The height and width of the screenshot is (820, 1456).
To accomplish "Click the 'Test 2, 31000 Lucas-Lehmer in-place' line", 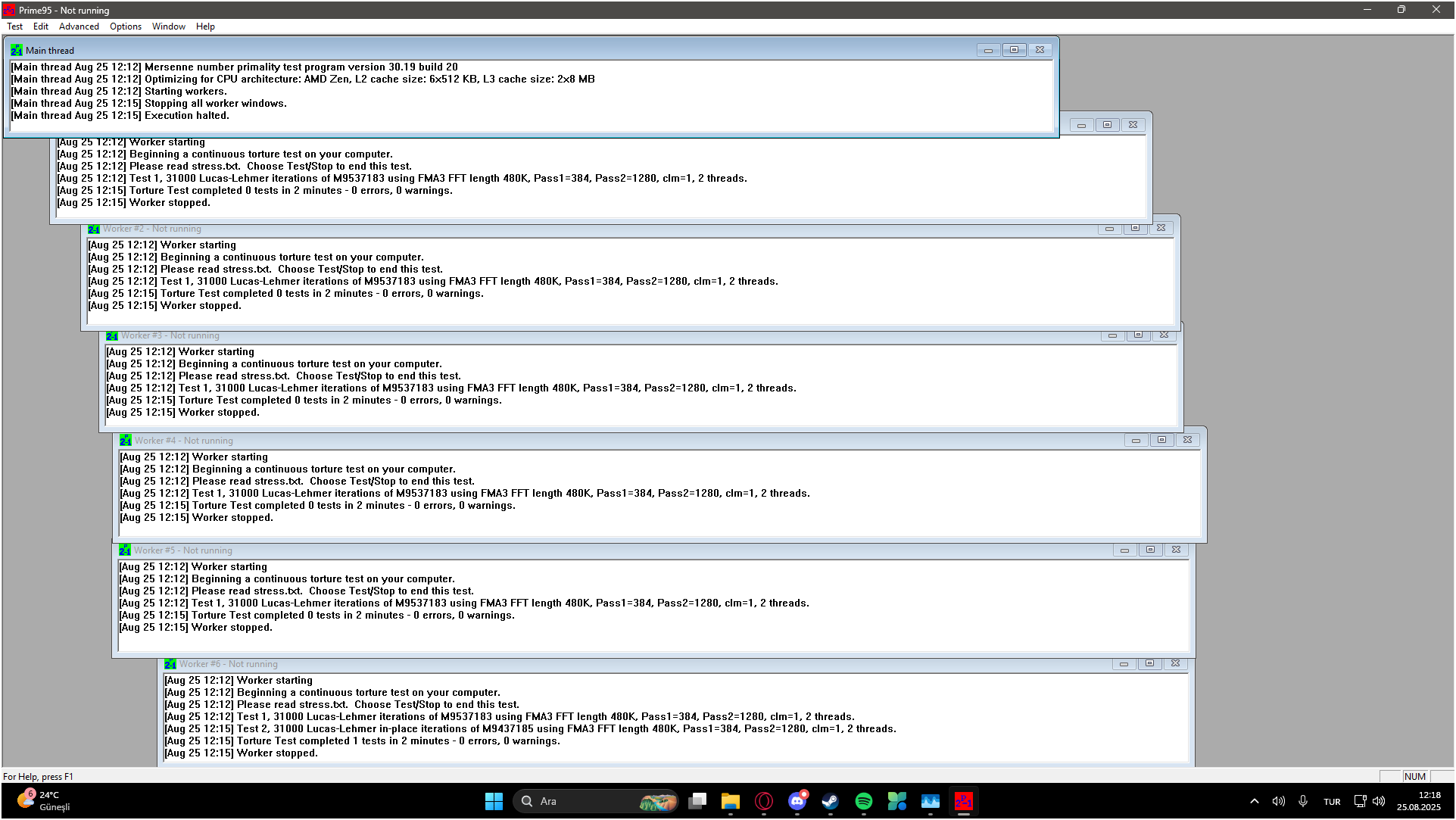I will [x=530, y=729].
